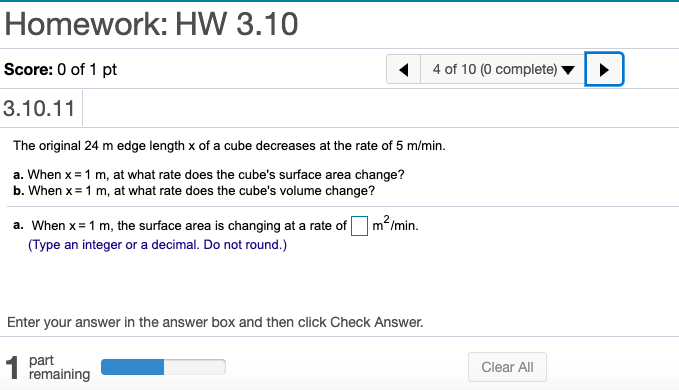Screen dimensions: 679x390
Task: Open the '4 of 10 (0 complete)' question selector
Action: (503, 69)
